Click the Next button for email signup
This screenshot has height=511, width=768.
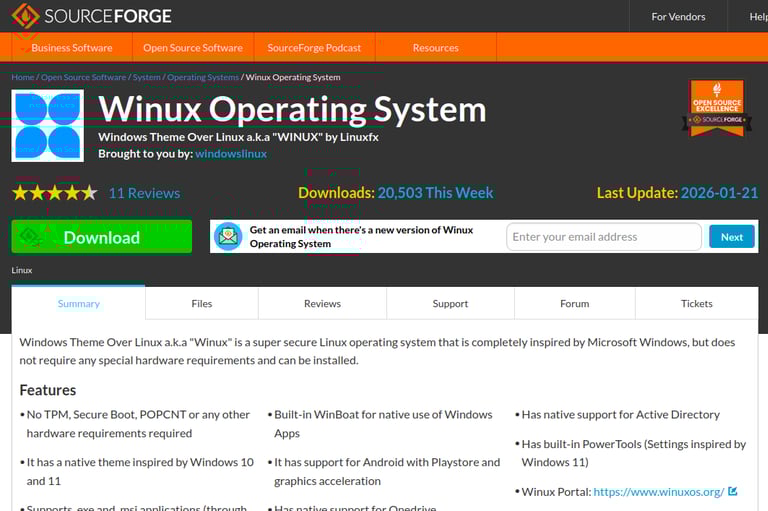pyautogui.click(x=732, y=237)
